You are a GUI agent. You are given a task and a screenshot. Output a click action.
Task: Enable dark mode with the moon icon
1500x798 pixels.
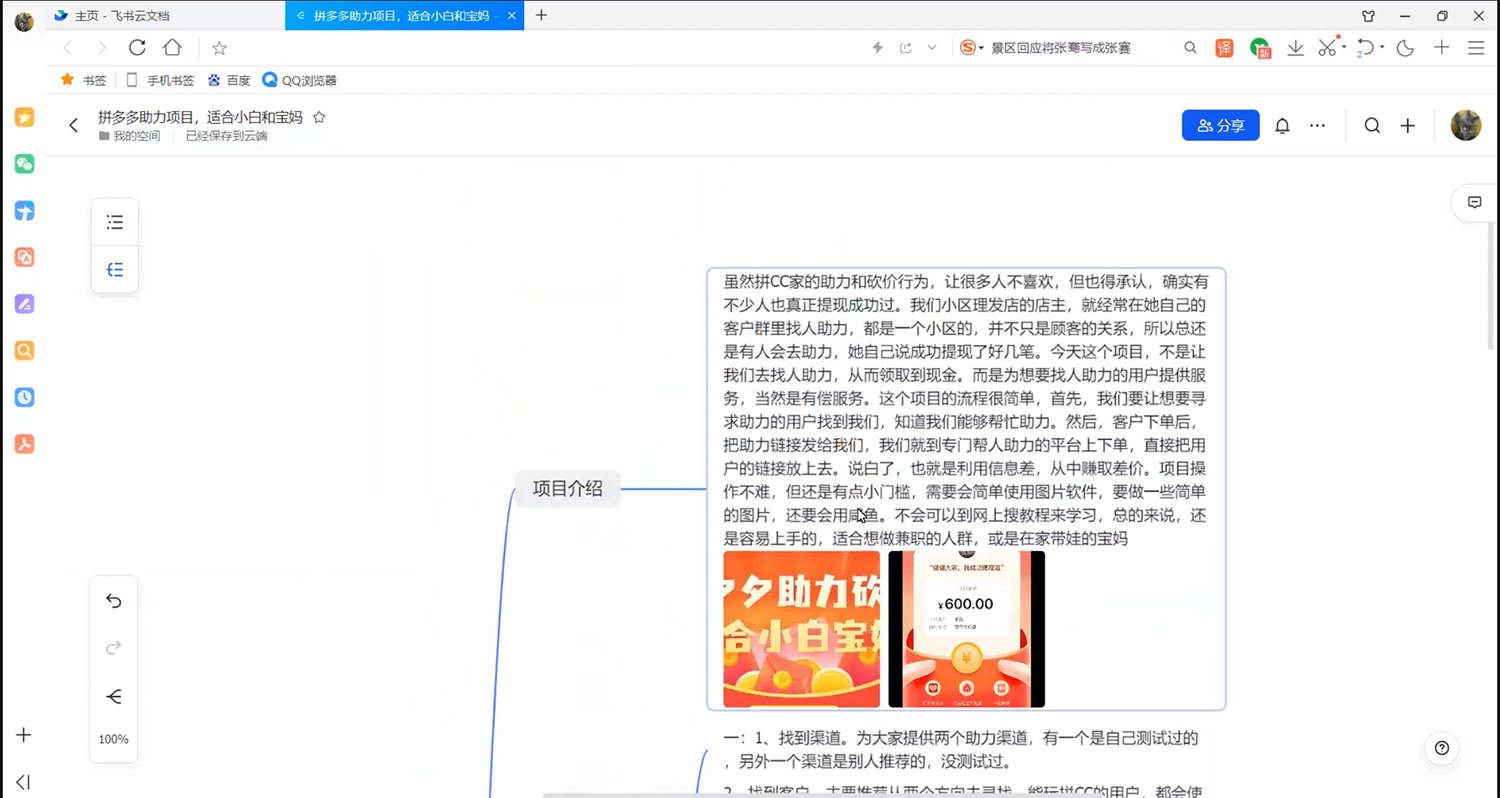[1405, 47]
